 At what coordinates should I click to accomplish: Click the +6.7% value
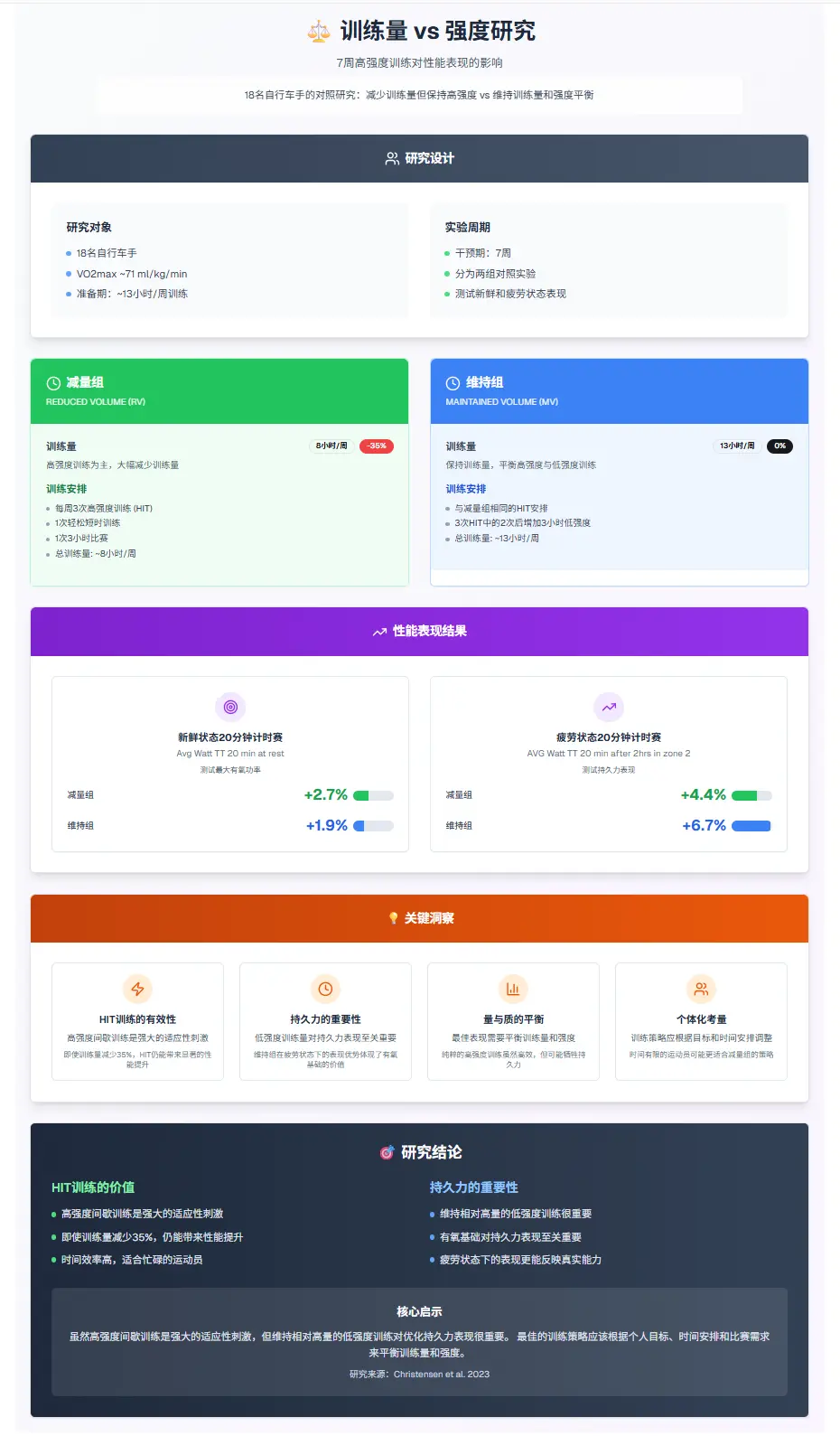[704, 826]
